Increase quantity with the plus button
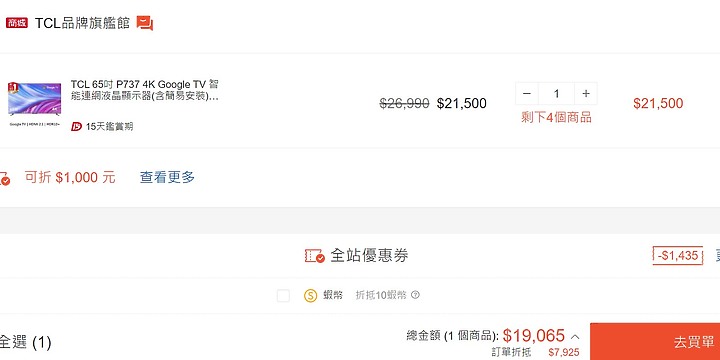 (585, 94)
